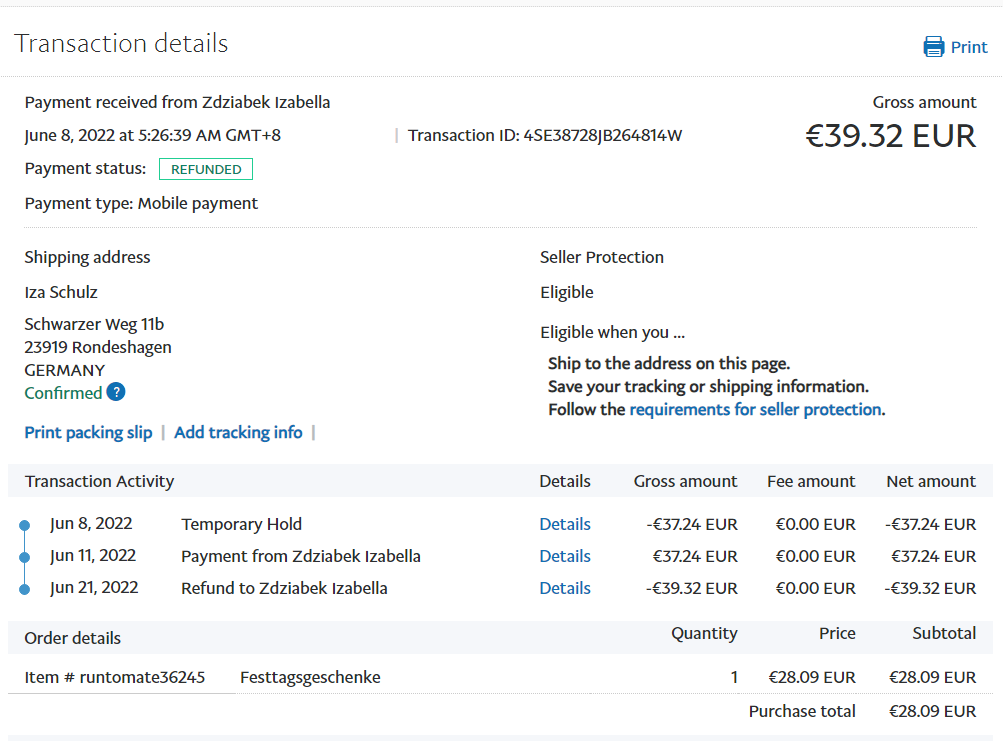This screenshot has height=741, width=1003.
Task: Open requirements for seller protection link
Action: [755, 409]
